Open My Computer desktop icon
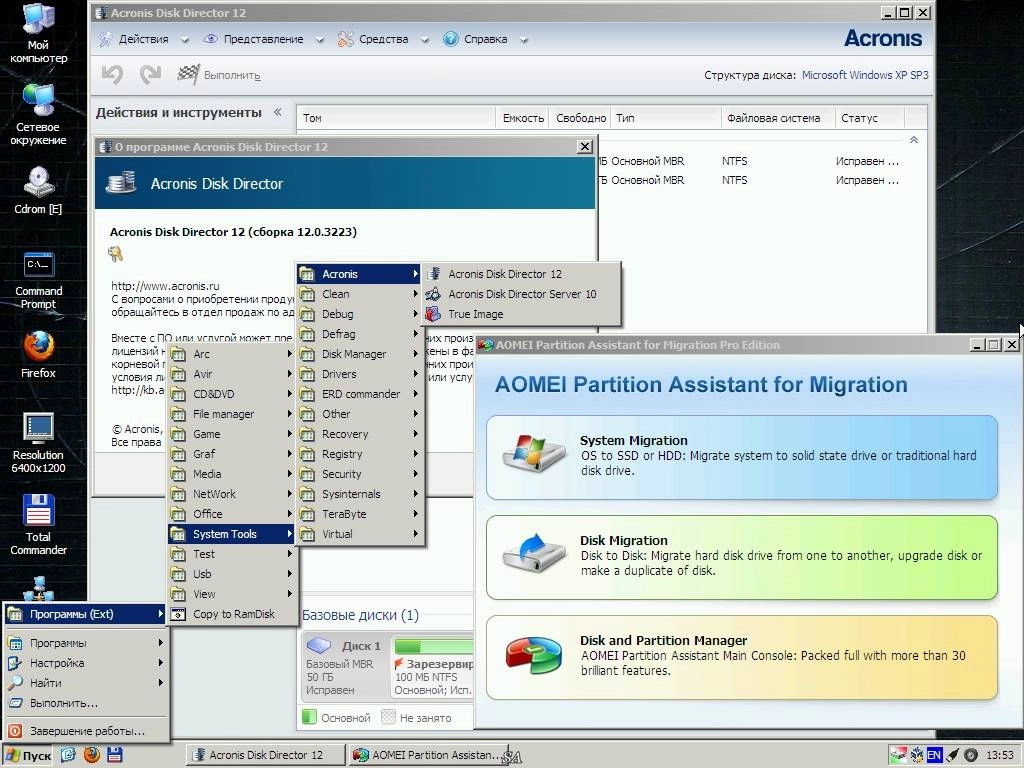1024x768 pixels. [38, 33]
